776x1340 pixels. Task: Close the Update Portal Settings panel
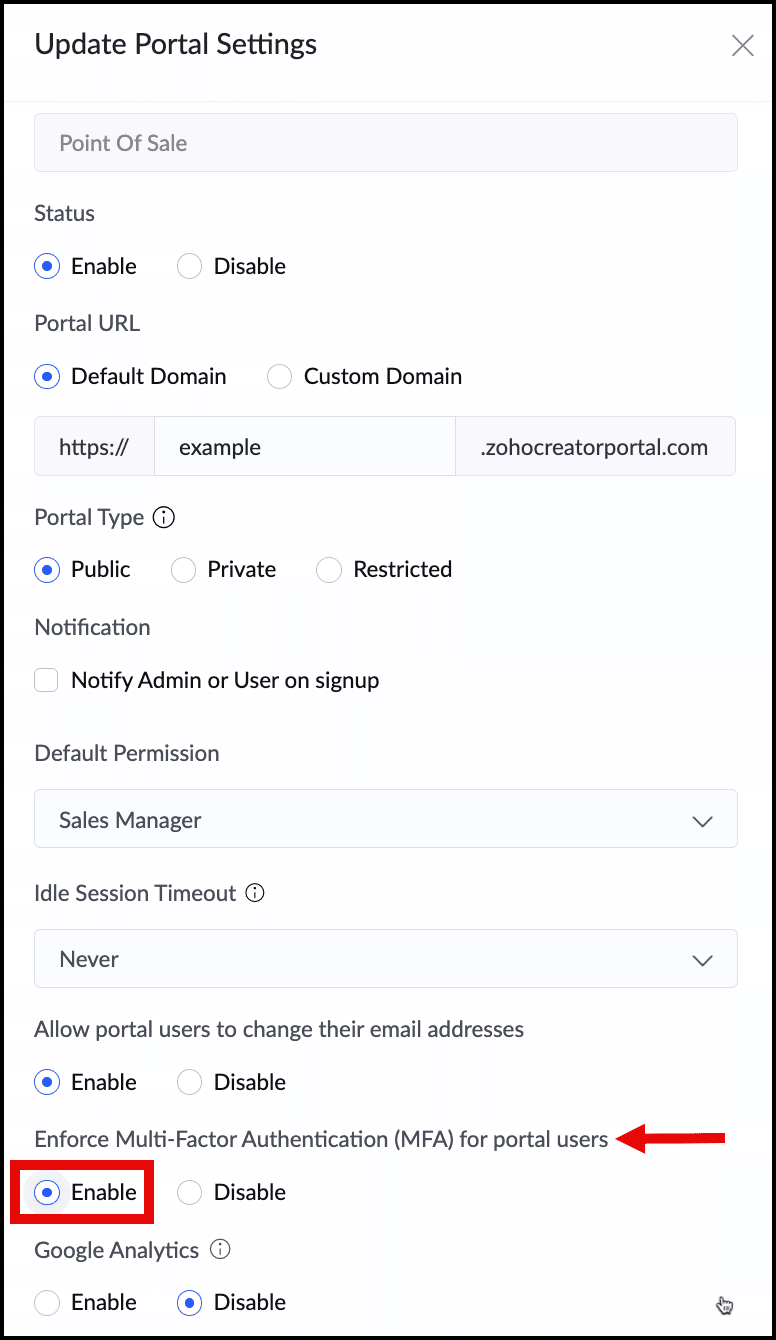(x=742, y=46)
